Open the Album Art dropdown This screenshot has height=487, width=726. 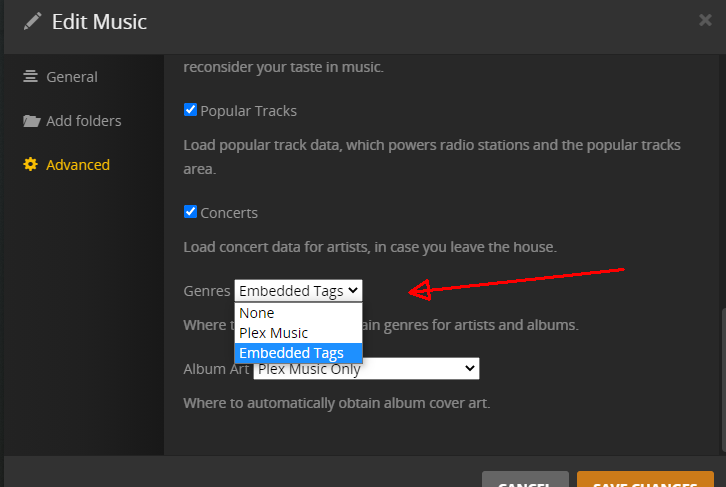pyautogui.click(x=366, y=369)
